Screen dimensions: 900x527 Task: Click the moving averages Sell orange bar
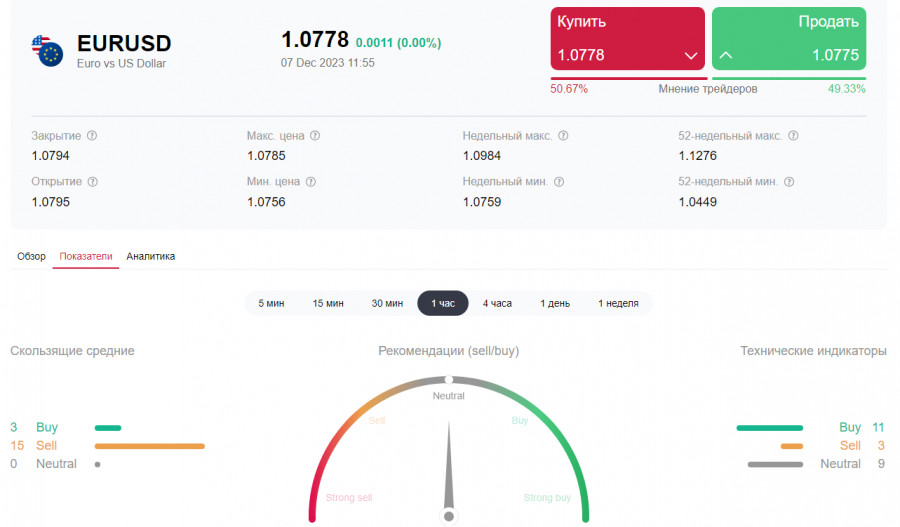tap(150, 446)
